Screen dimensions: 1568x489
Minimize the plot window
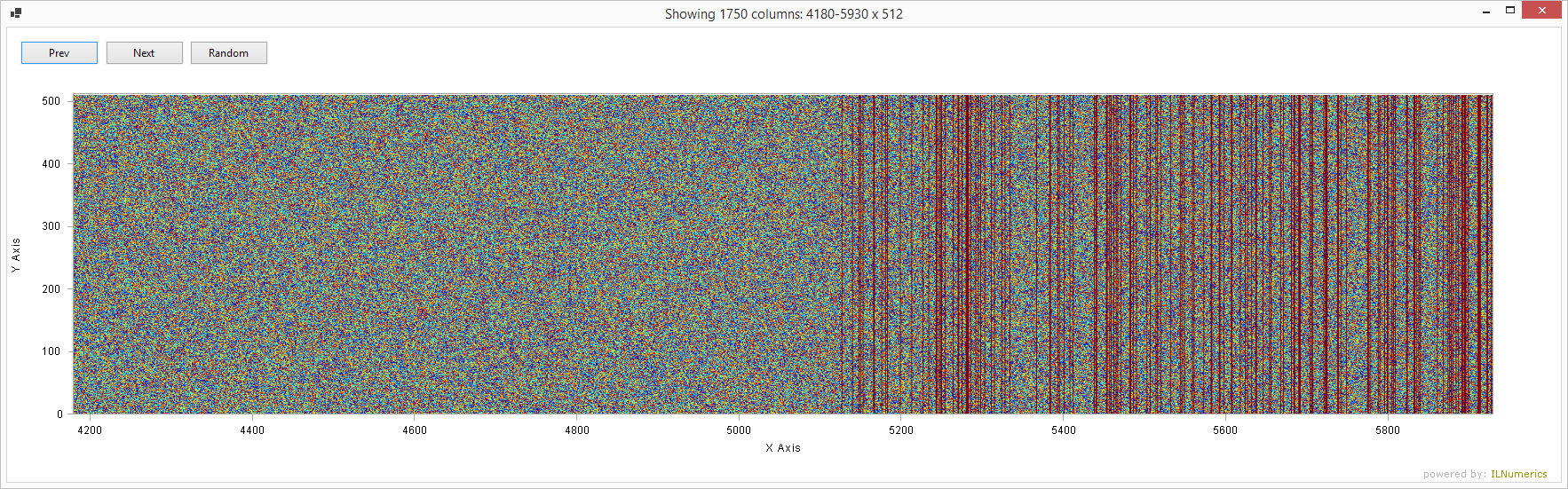point(1486,12)
